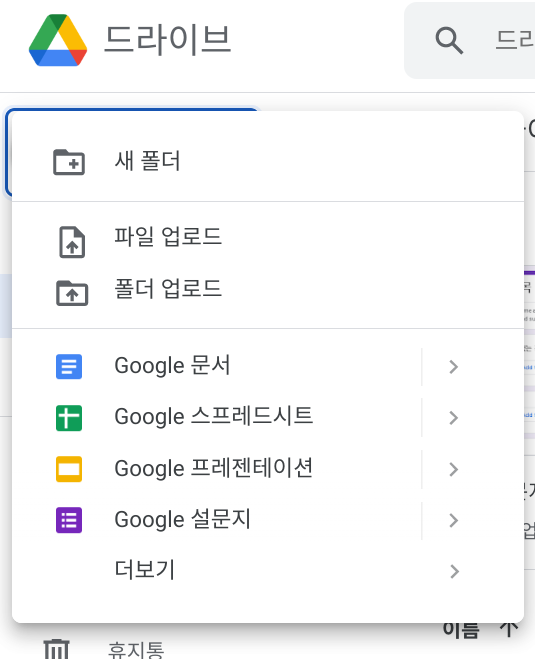Create a new Google 설문지
Image resolution: width=535 pixels, height=659 pixels.
[x=216, y=519]
